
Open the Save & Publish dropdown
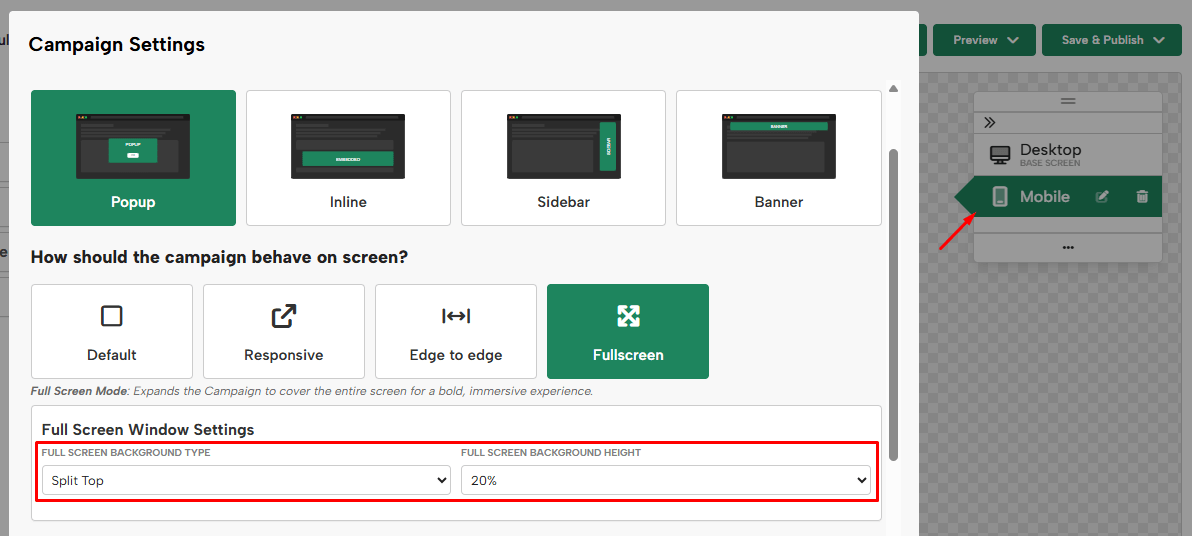coord(1111,40)
